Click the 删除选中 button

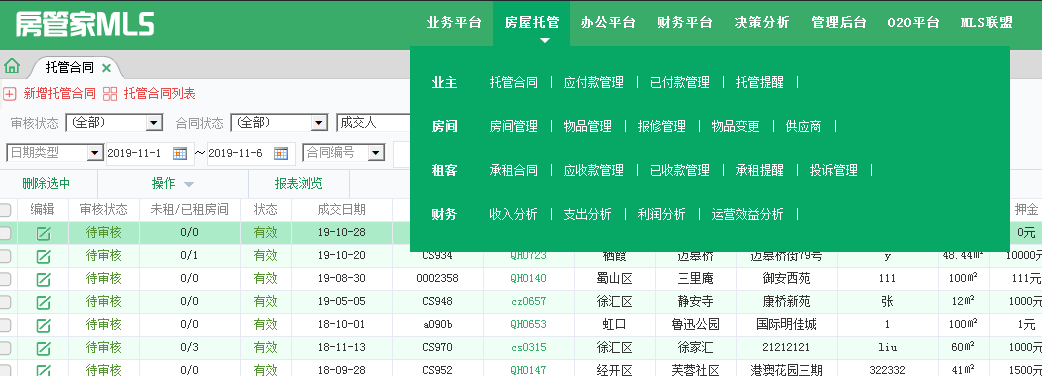click(46, 183)
